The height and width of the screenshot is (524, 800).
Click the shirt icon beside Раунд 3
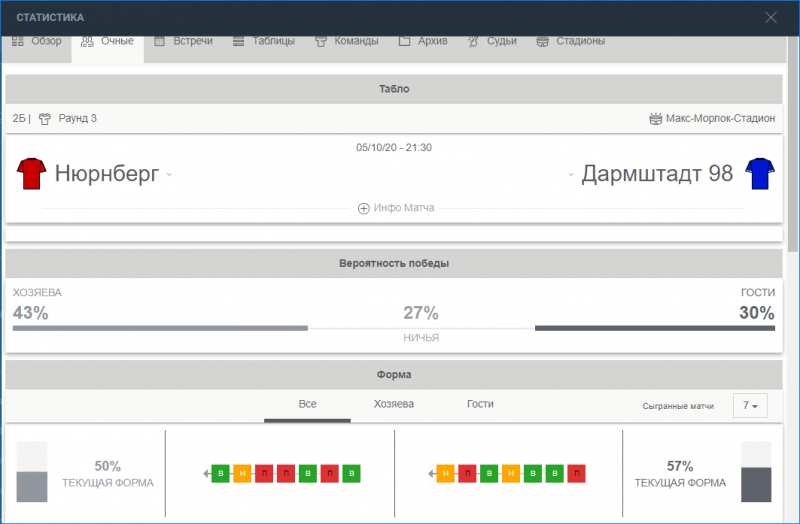(45, 119)
